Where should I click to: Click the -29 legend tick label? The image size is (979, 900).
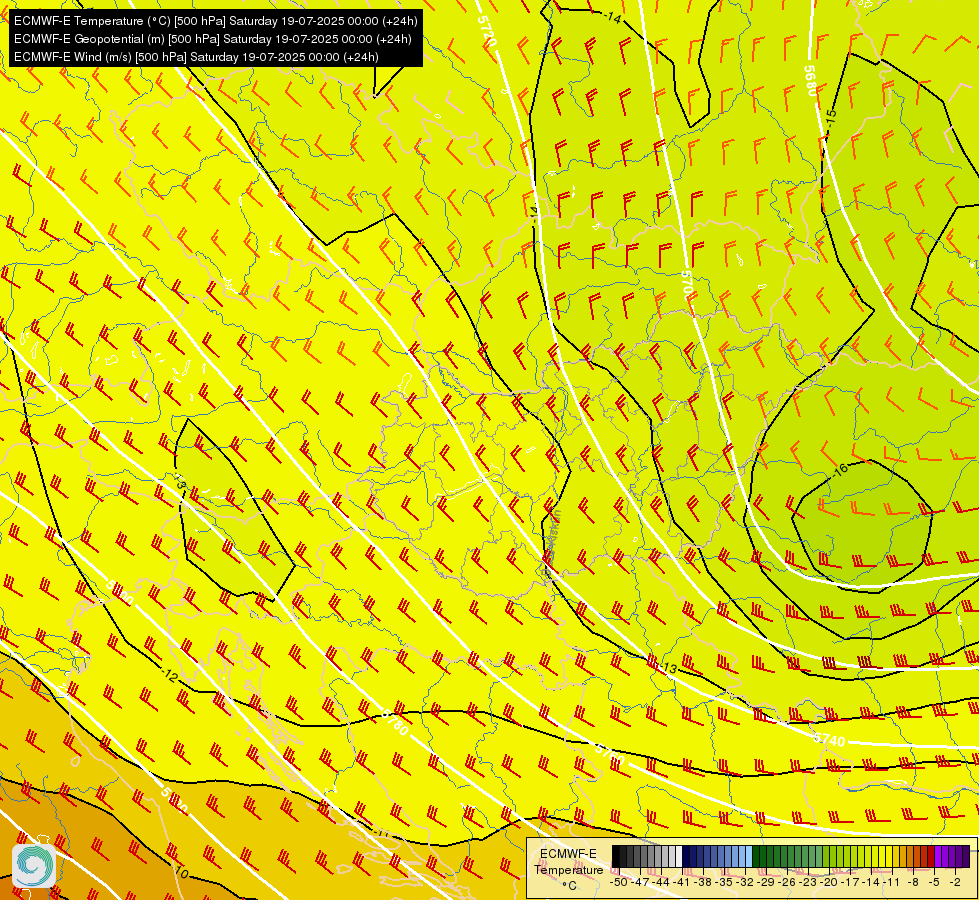click(767, 882)
